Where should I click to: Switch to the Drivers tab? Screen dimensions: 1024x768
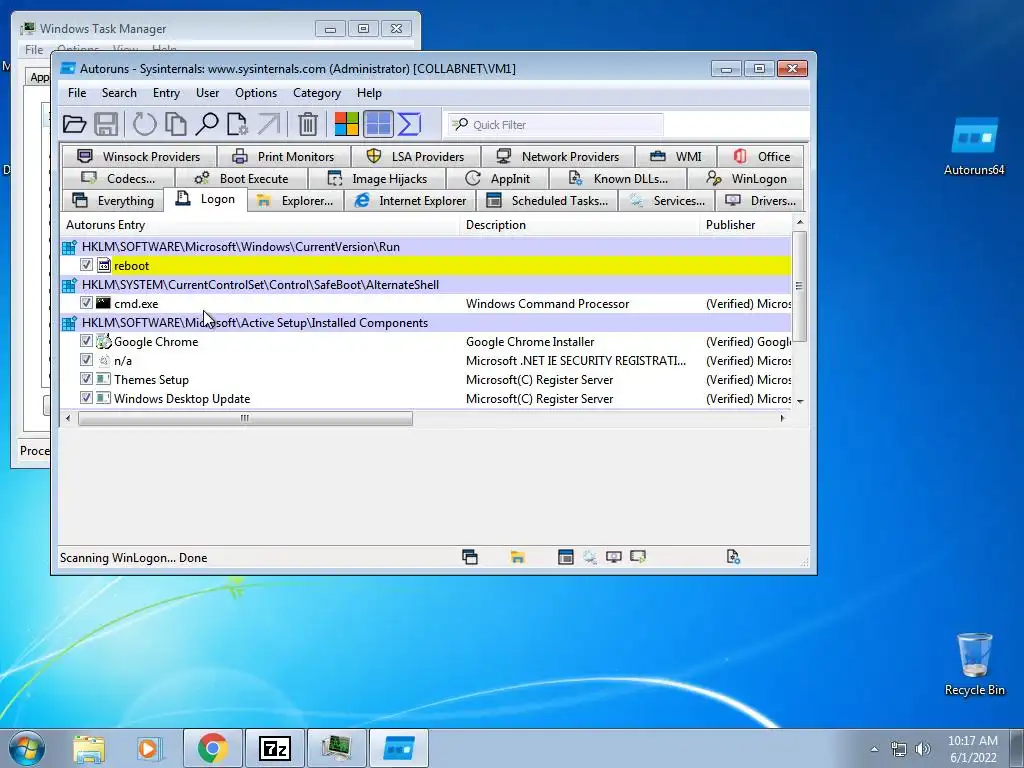tap(760, 200)
